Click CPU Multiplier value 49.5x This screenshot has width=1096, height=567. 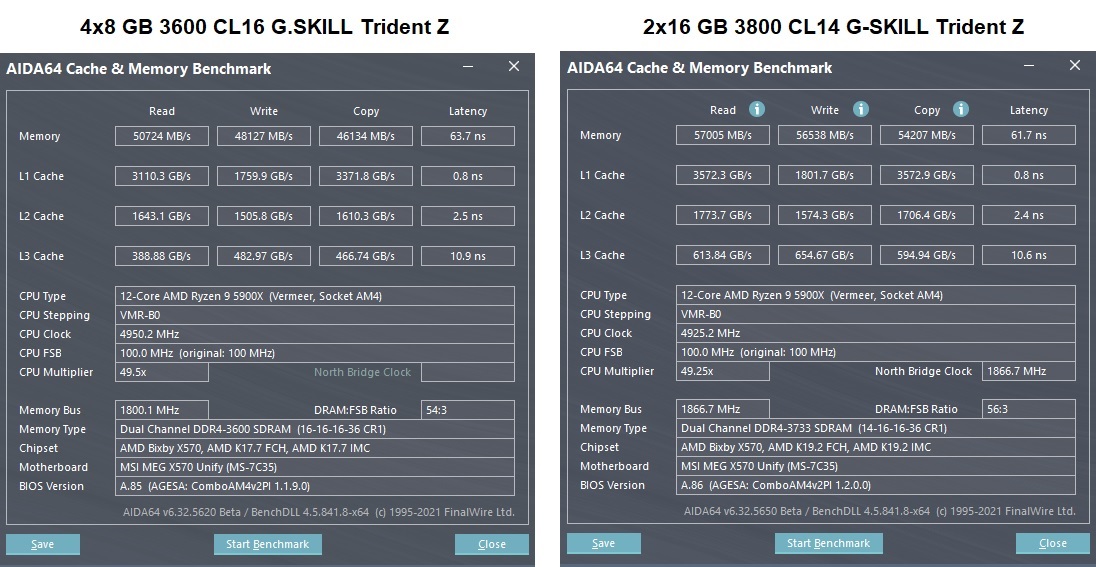pos(161,372)
